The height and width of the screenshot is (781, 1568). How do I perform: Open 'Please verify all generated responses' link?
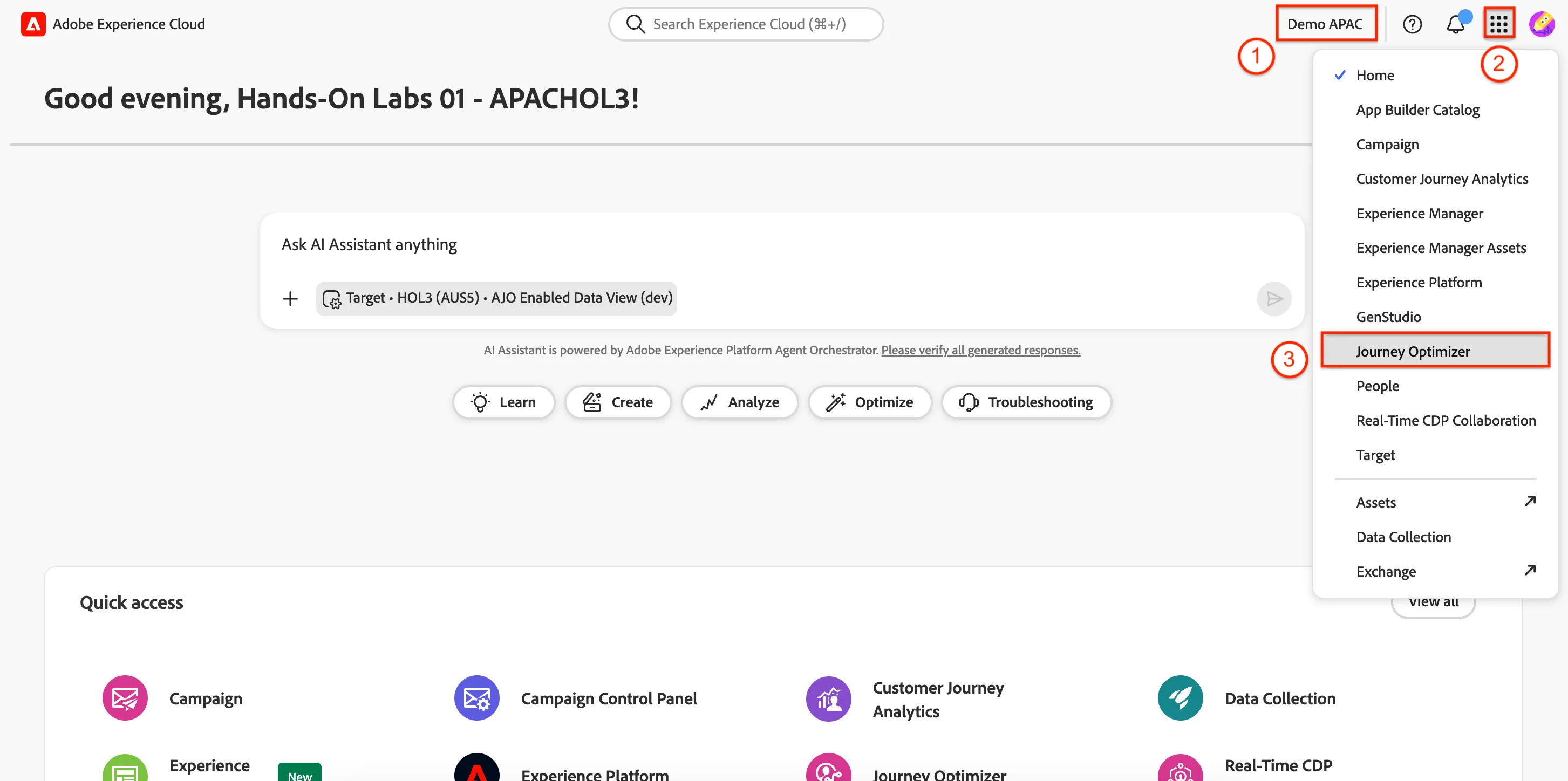coord(980,351)
